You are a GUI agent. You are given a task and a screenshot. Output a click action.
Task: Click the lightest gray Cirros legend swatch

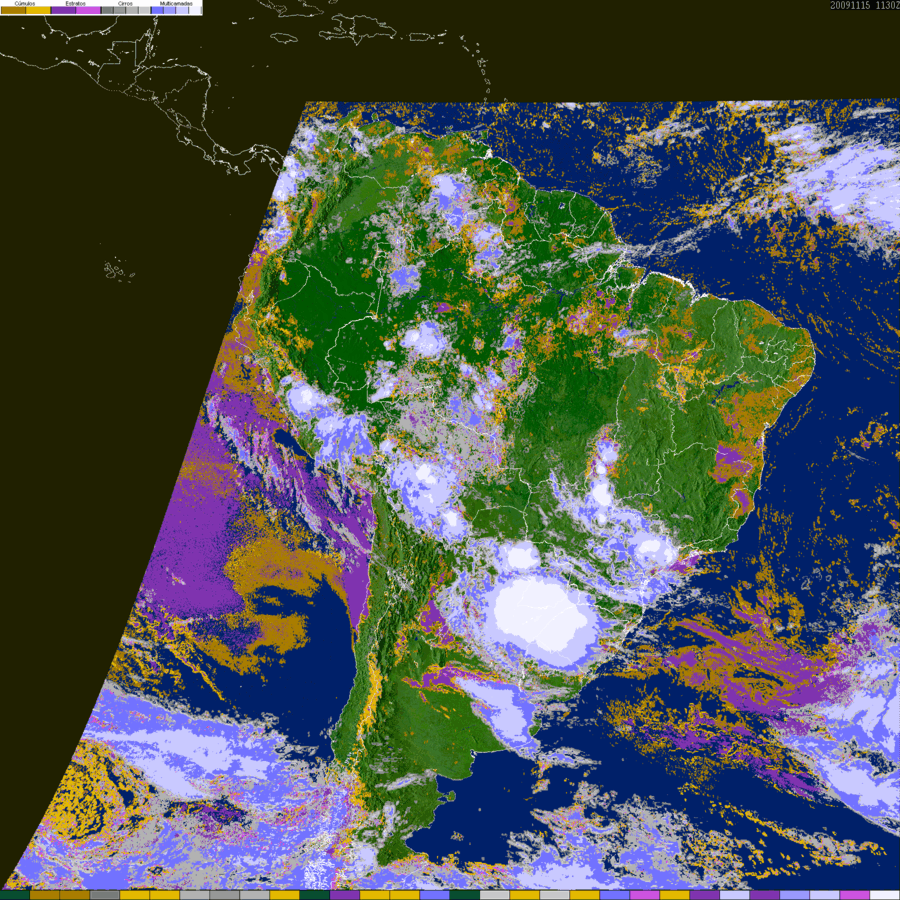[x=144, y=10]
